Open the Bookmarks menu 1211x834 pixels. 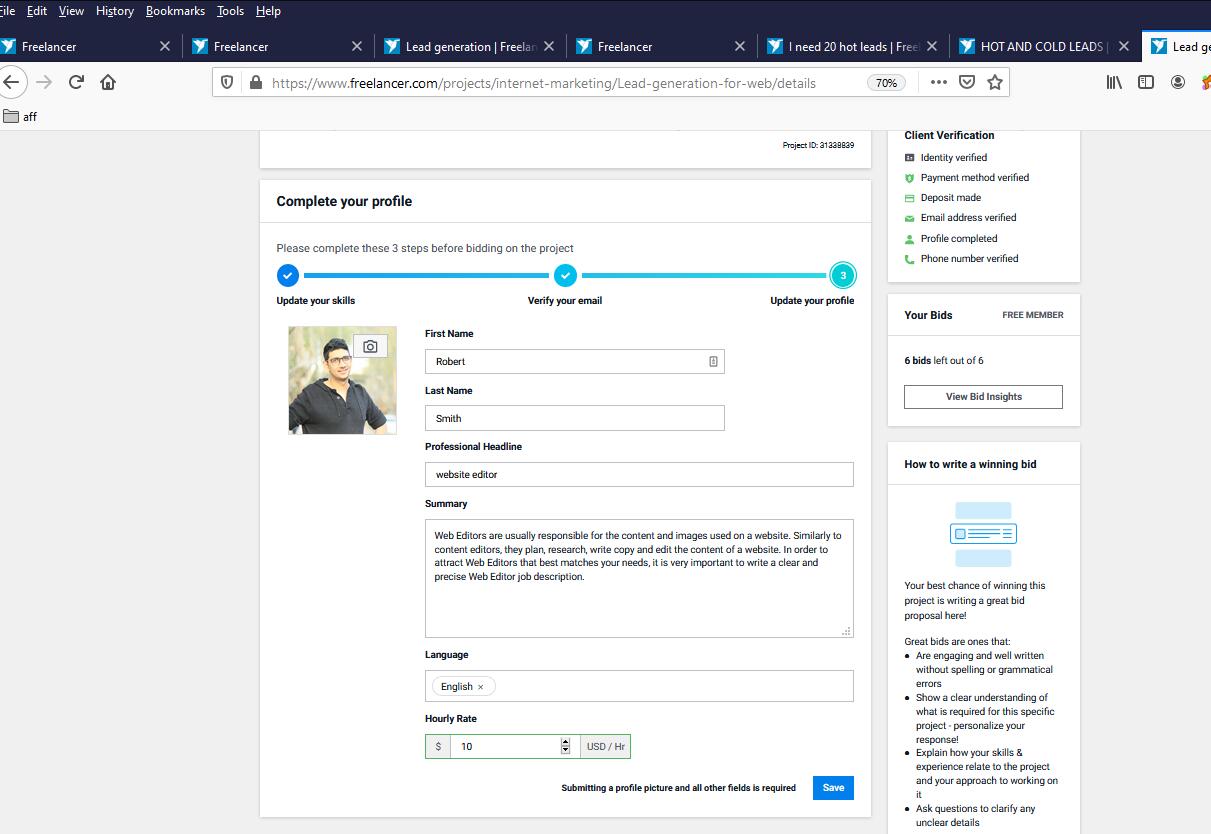pyautogui.click(x=175, y=11)
